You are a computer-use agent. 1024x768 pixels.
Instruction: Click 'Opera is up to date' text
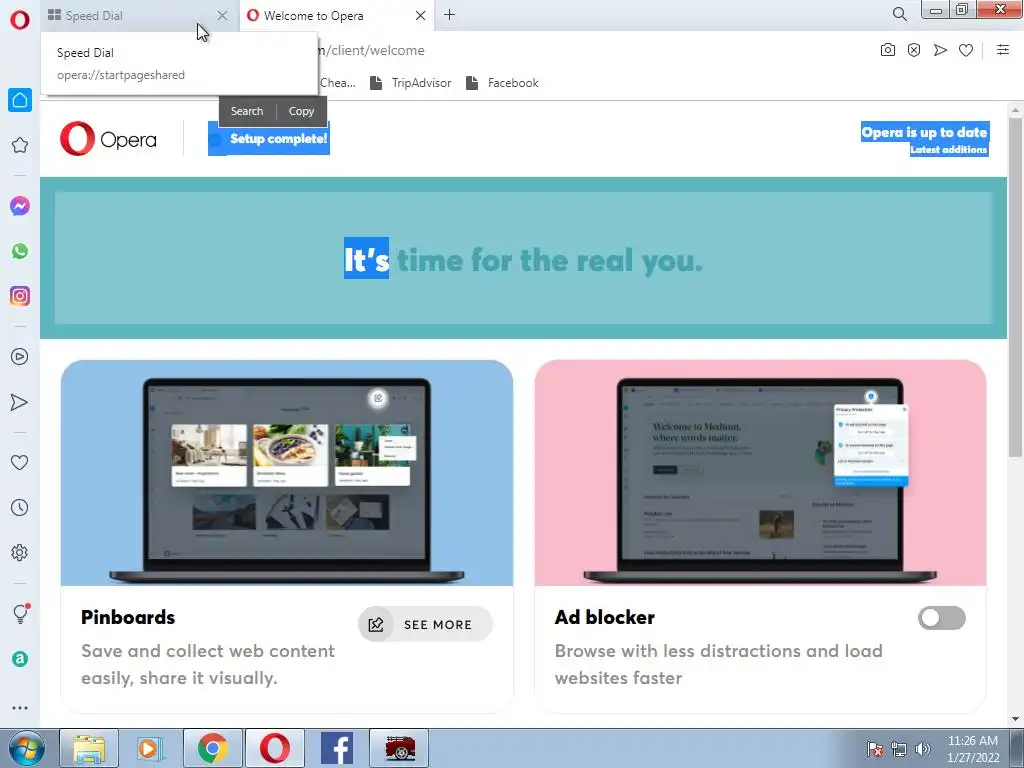point(924,132)
